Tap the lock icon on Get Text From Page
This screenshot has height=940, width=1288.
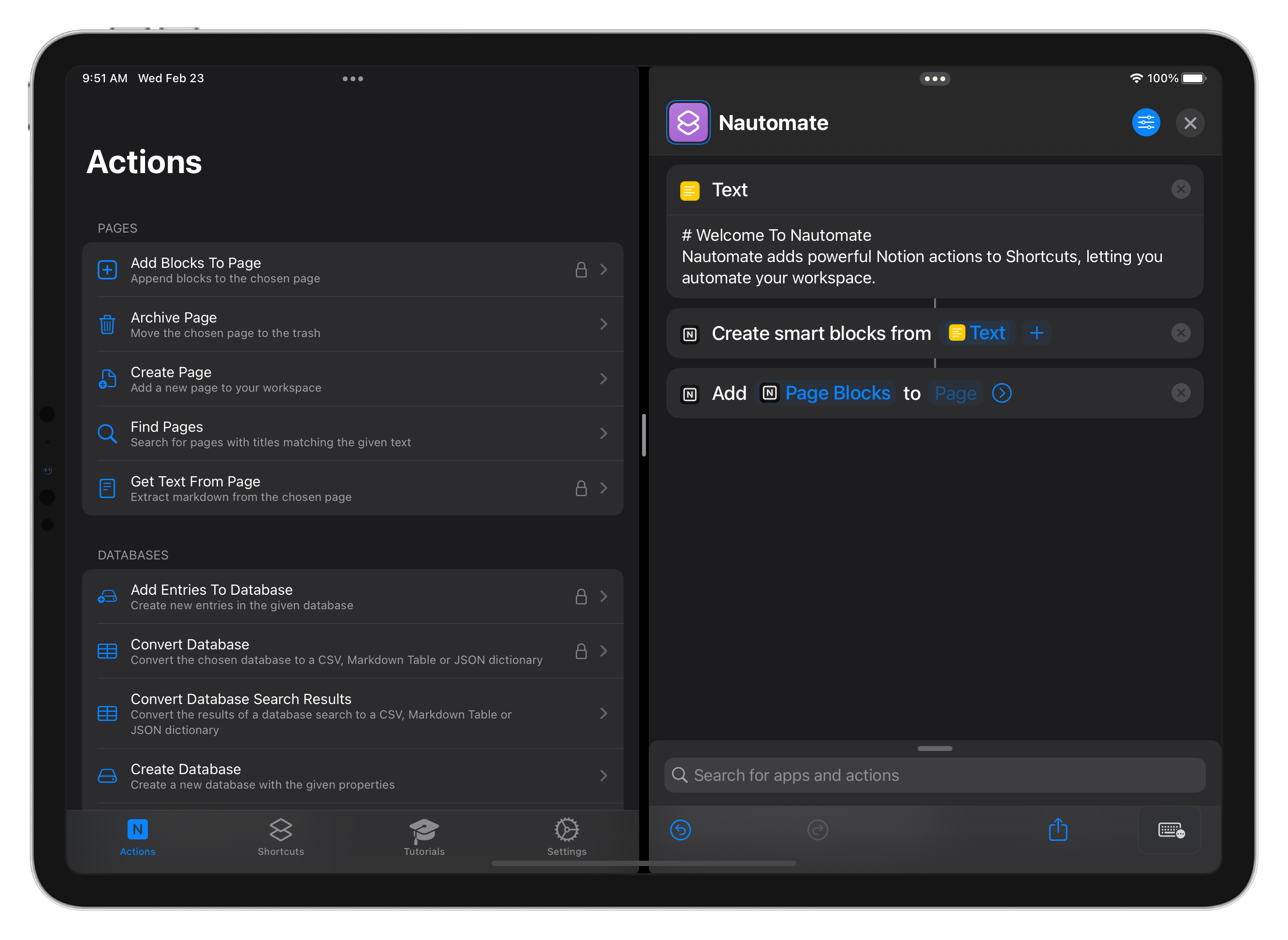click(581, 488)
